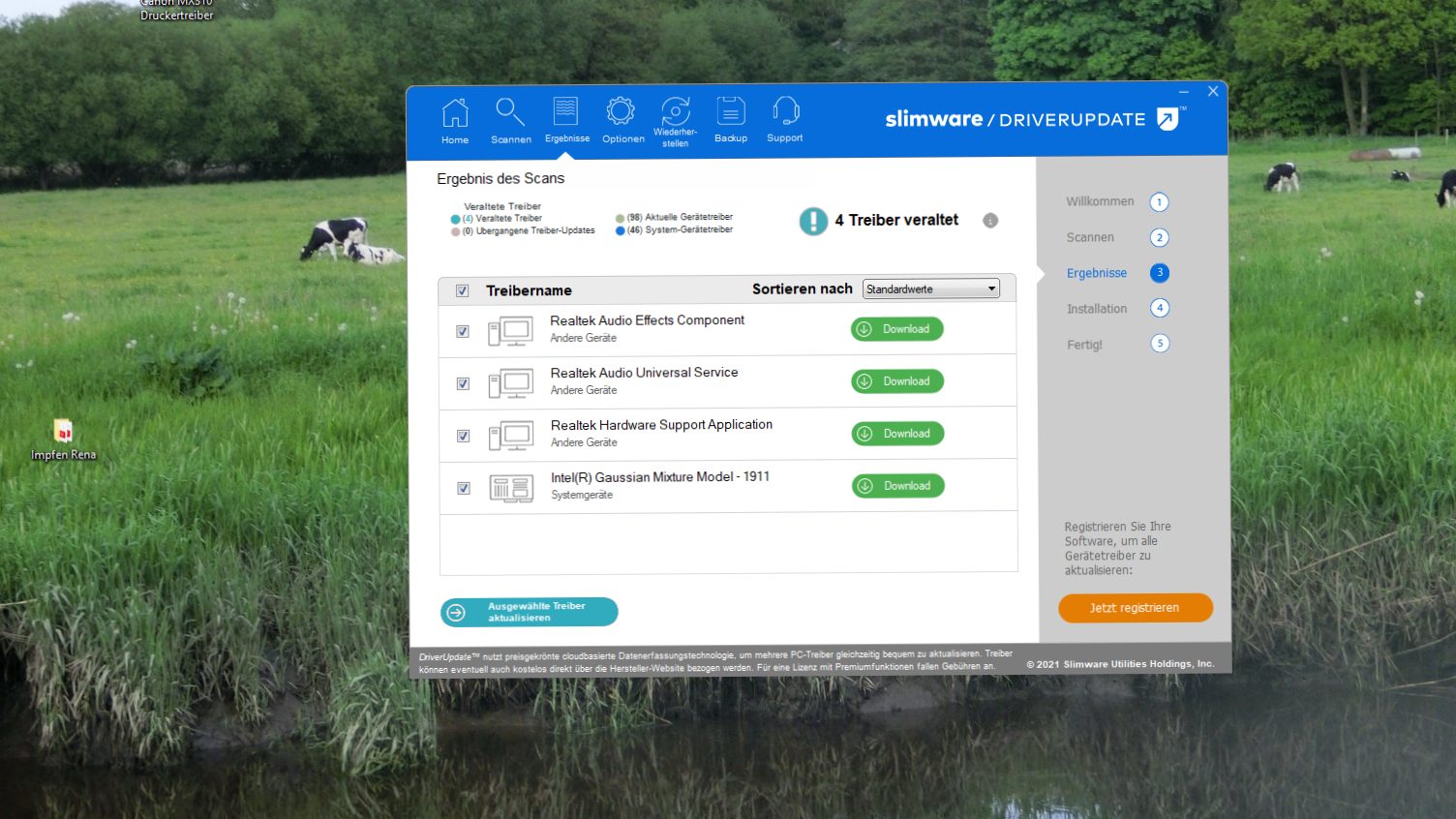Viewport: 1456px width, 819px height.
Task: Click Ausgewählte Treiber aktualisieren button
Action: point(529,612)
